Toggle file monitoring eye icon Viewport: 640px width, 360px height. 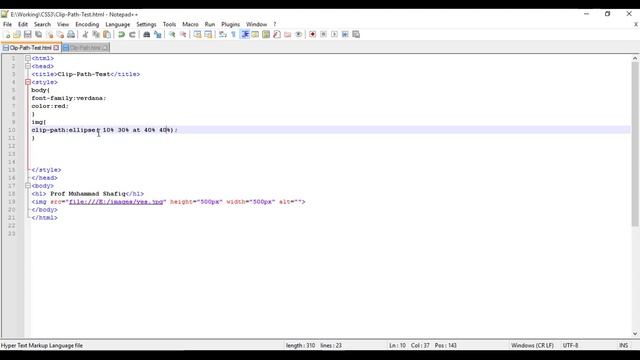click(x=298, y=35)
